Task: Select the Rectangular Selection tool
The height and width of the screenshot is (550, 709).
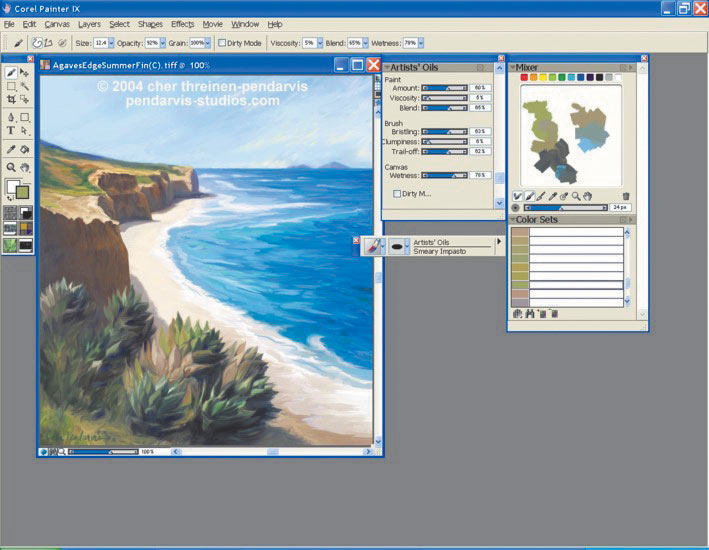Action: coord(11,86)
